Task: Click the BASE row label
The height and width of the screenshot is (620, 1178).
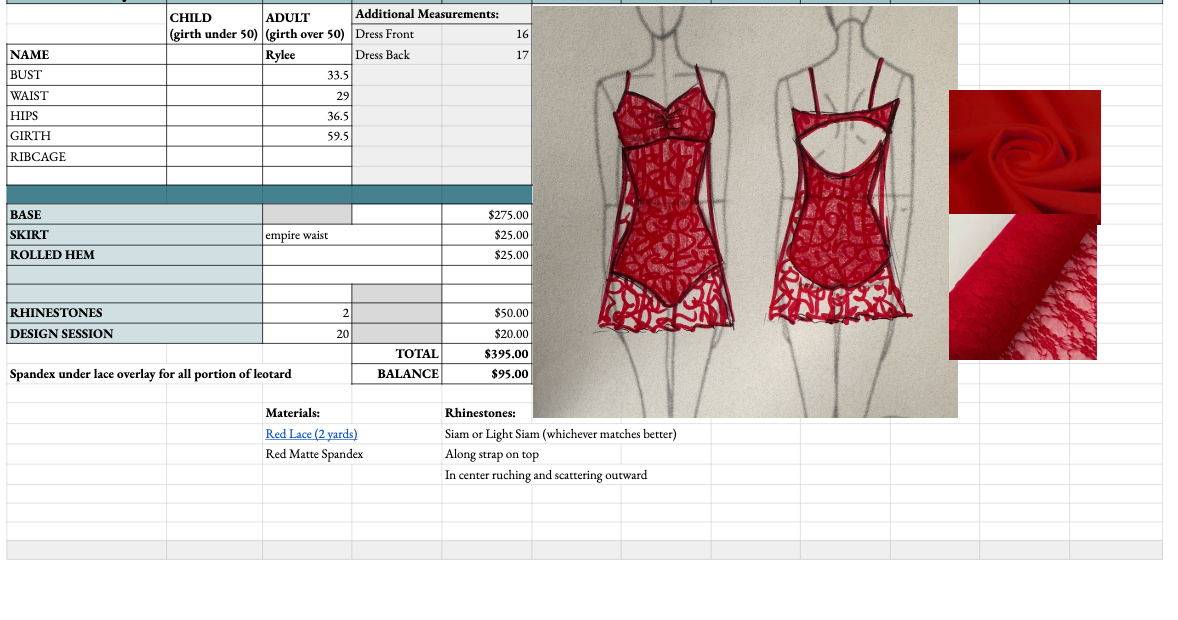Action: click(x=134, y=214)
